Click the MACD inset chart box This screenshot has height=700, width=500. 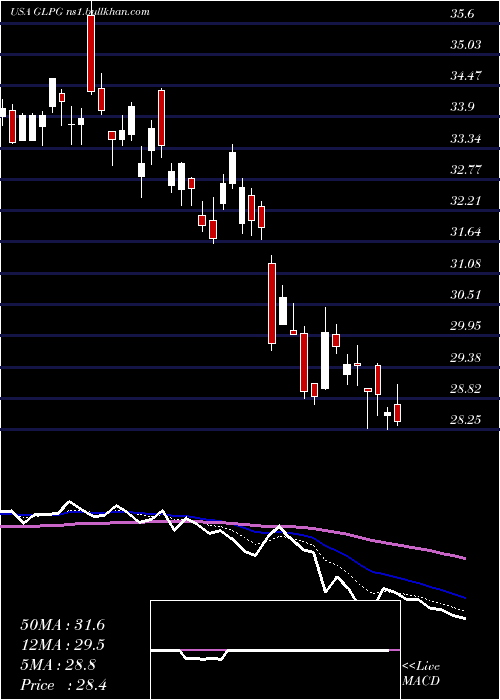[275, 650]
